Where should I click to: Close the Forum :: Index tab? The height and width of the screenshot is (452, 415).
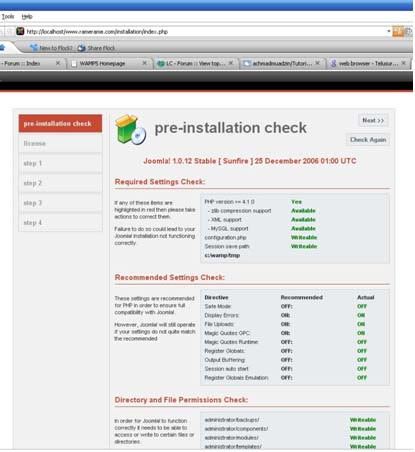point(58,63)
